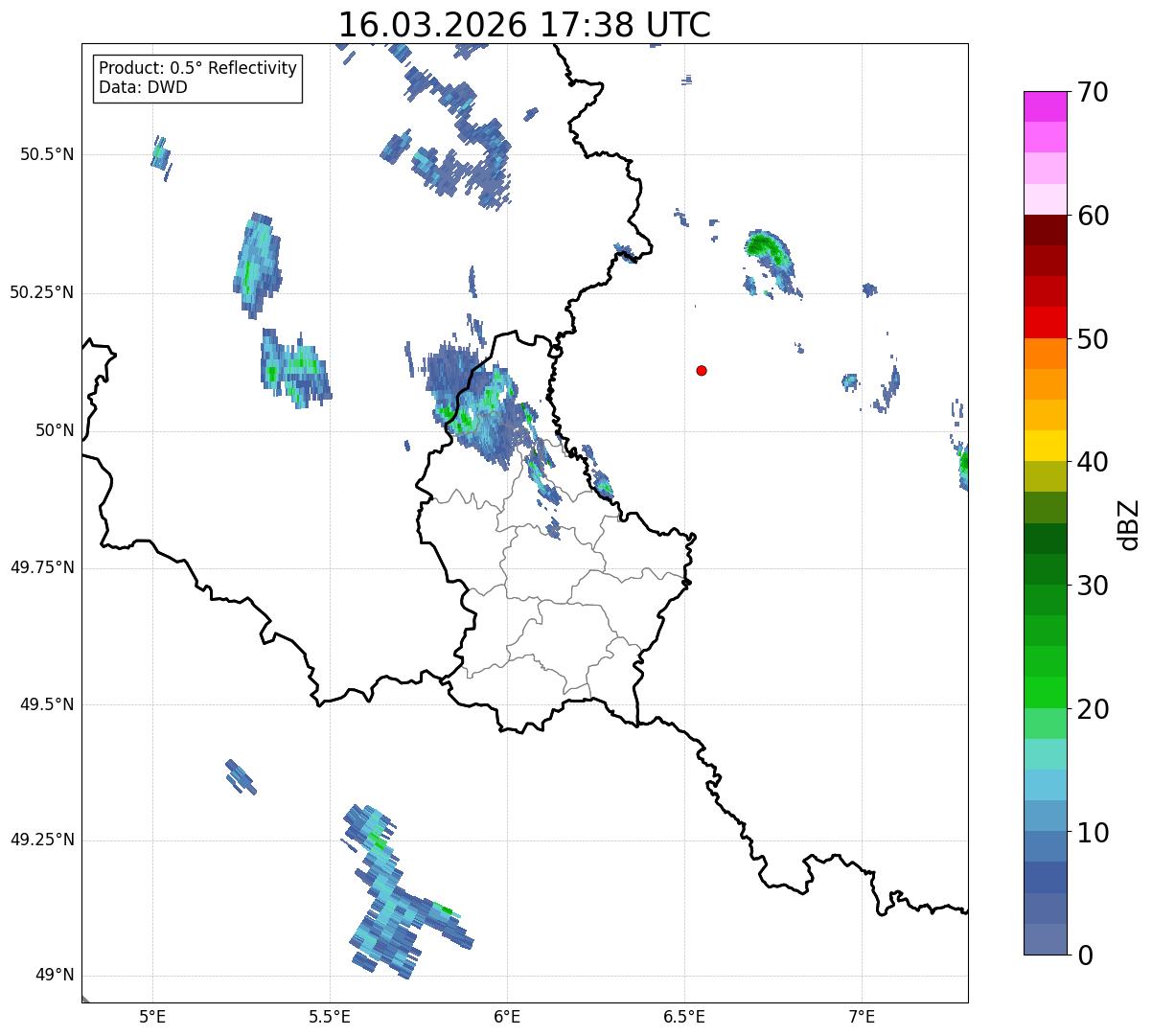Click the title '16.03.2026 17:38 UTC'
1152x1036 pixels.
point(524,25)
